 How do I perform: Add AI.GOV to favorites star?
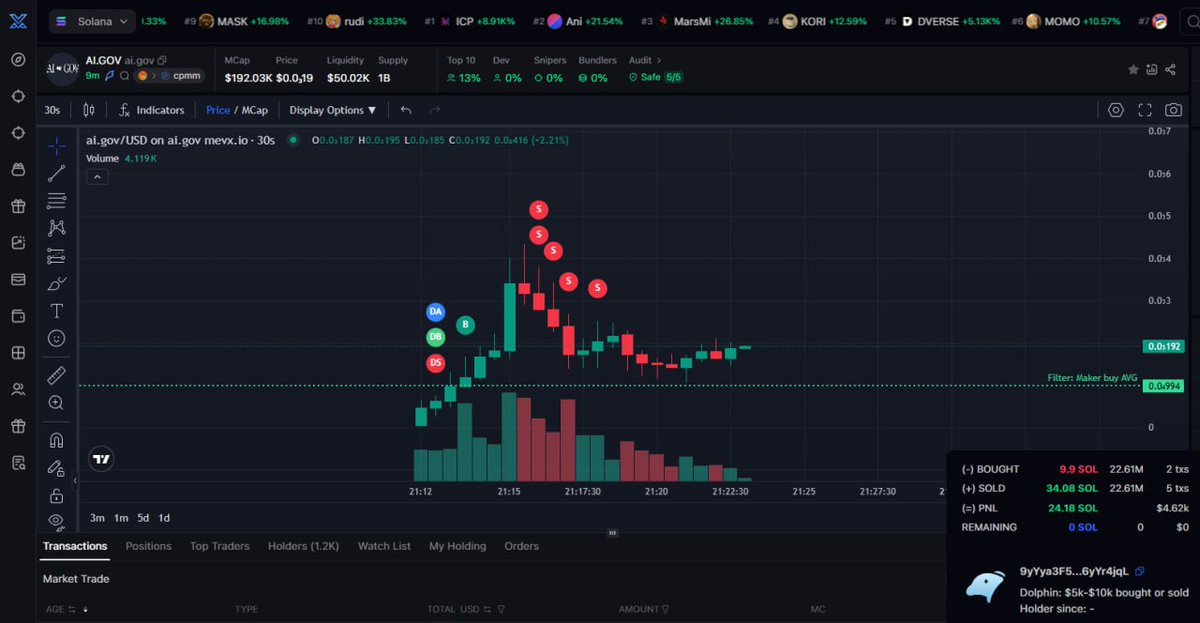point(1133,69)
